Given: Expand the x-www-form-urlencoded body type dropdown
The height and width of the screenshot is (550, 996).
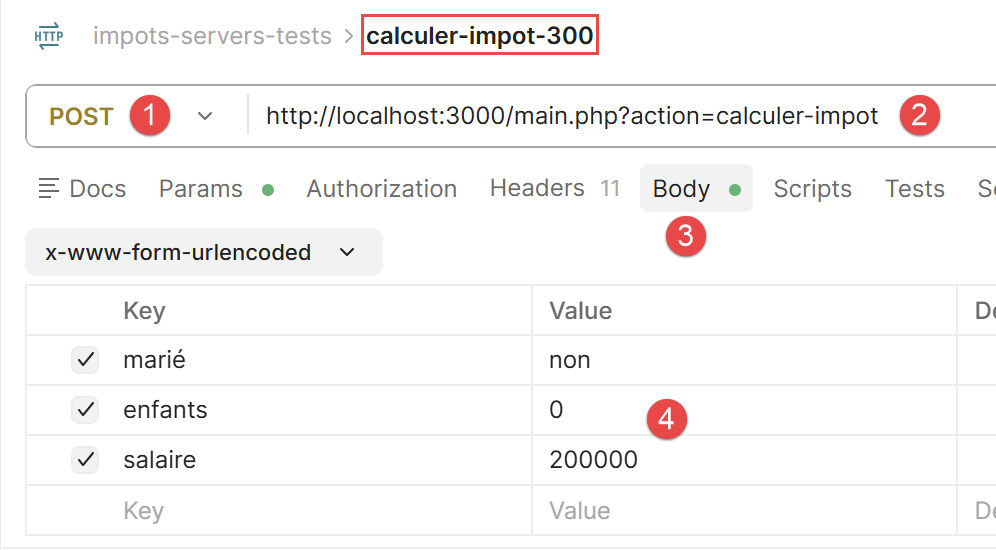Looking at the screenshot, I should [204, 252].
